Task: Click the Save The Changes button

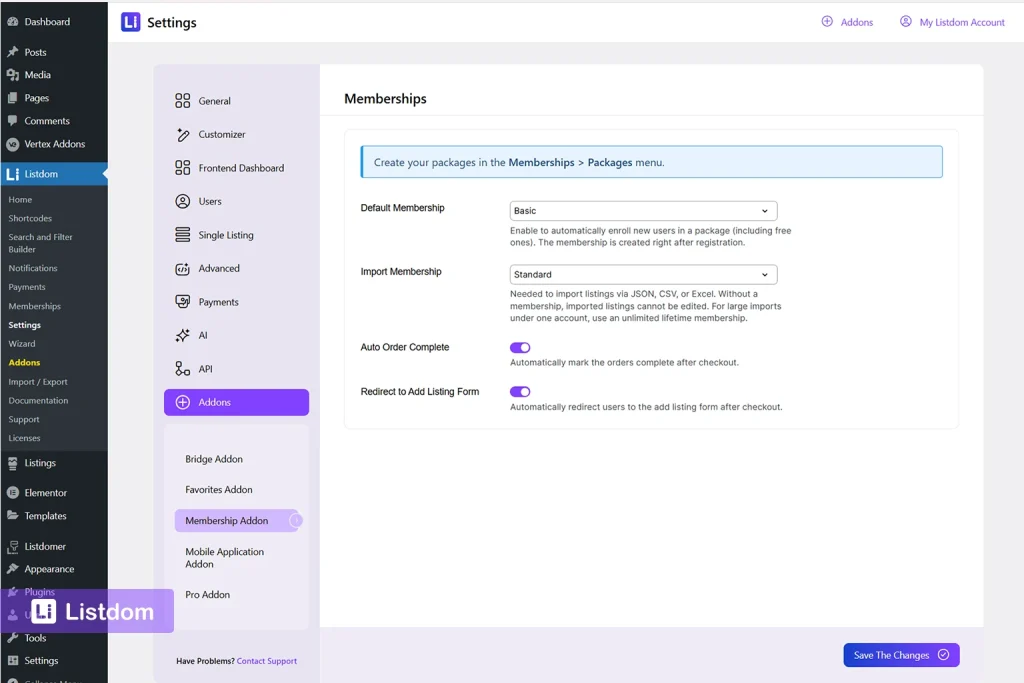Action: 900,655
